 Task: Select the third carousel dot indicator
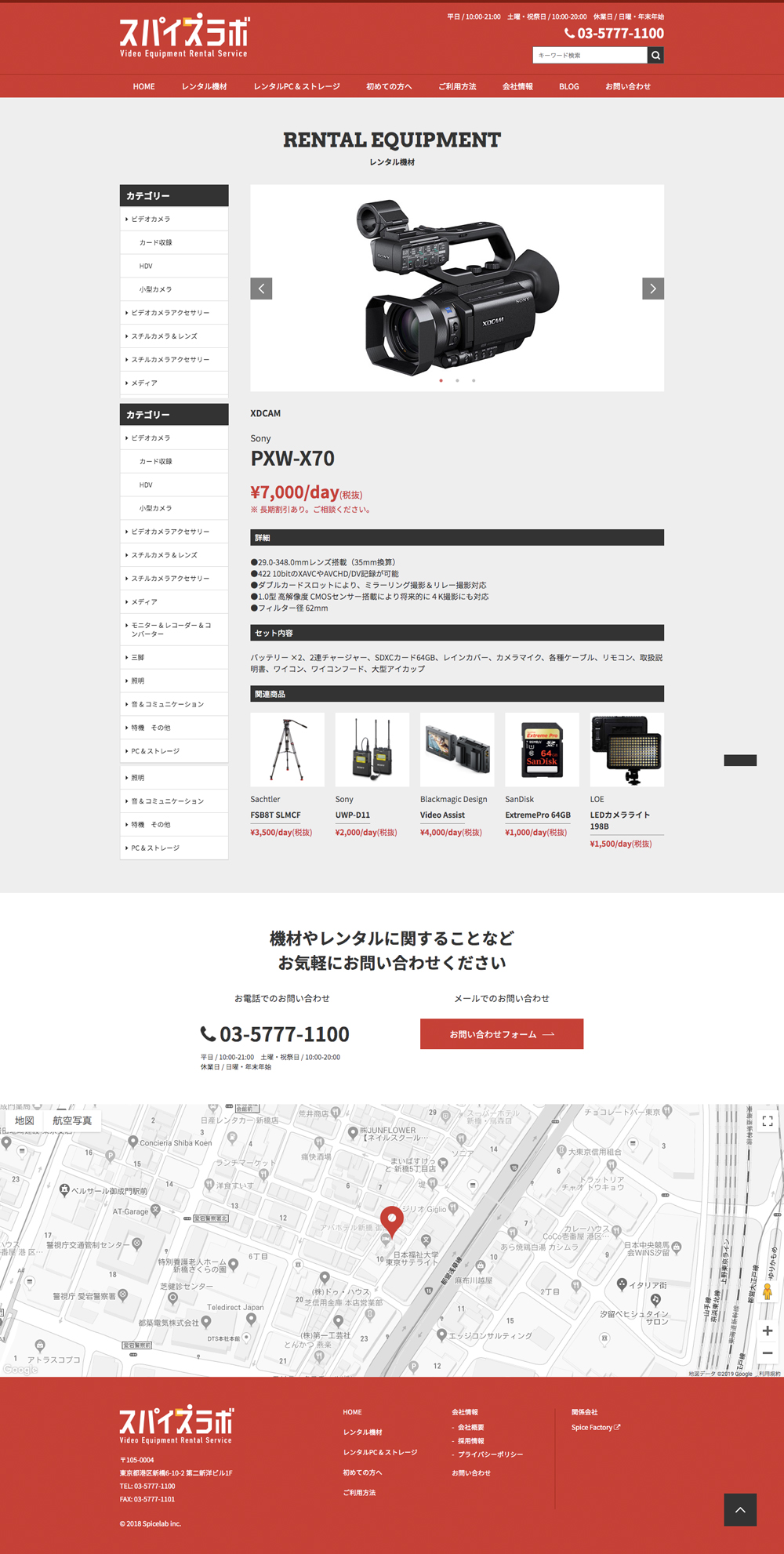[x=474, y=380]
